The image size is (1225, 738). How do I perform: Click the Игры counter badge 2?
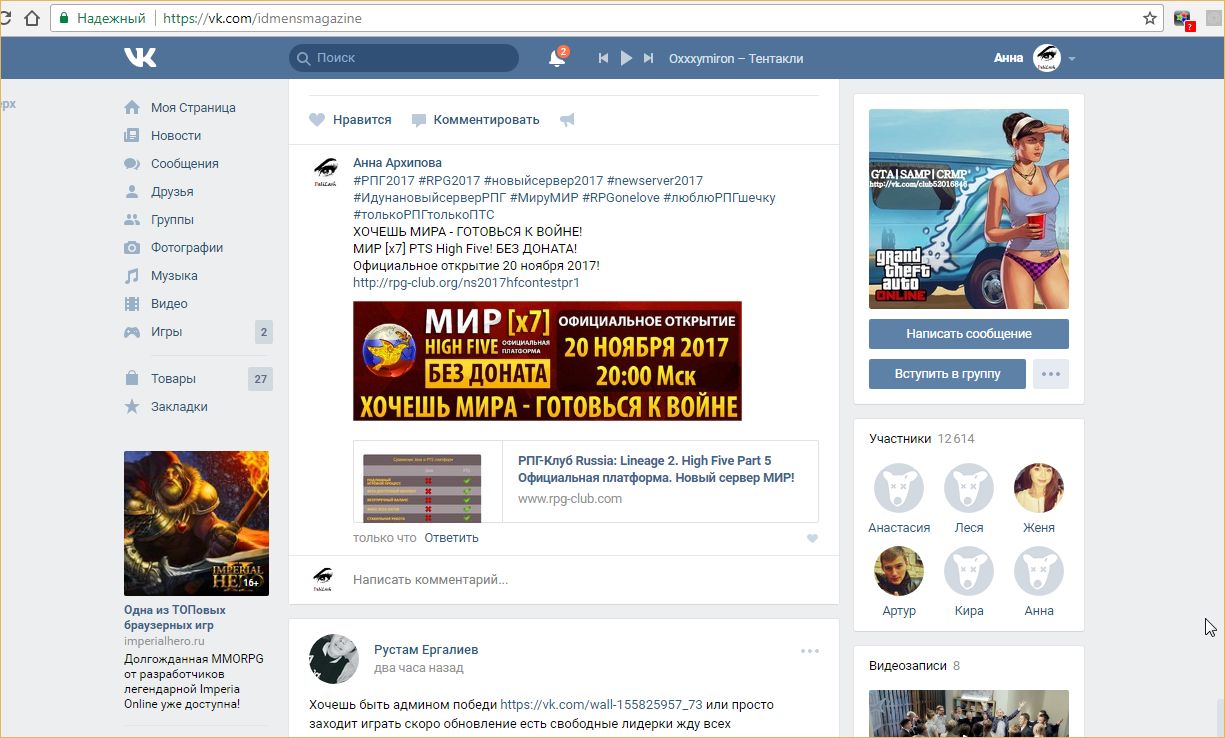264,332
